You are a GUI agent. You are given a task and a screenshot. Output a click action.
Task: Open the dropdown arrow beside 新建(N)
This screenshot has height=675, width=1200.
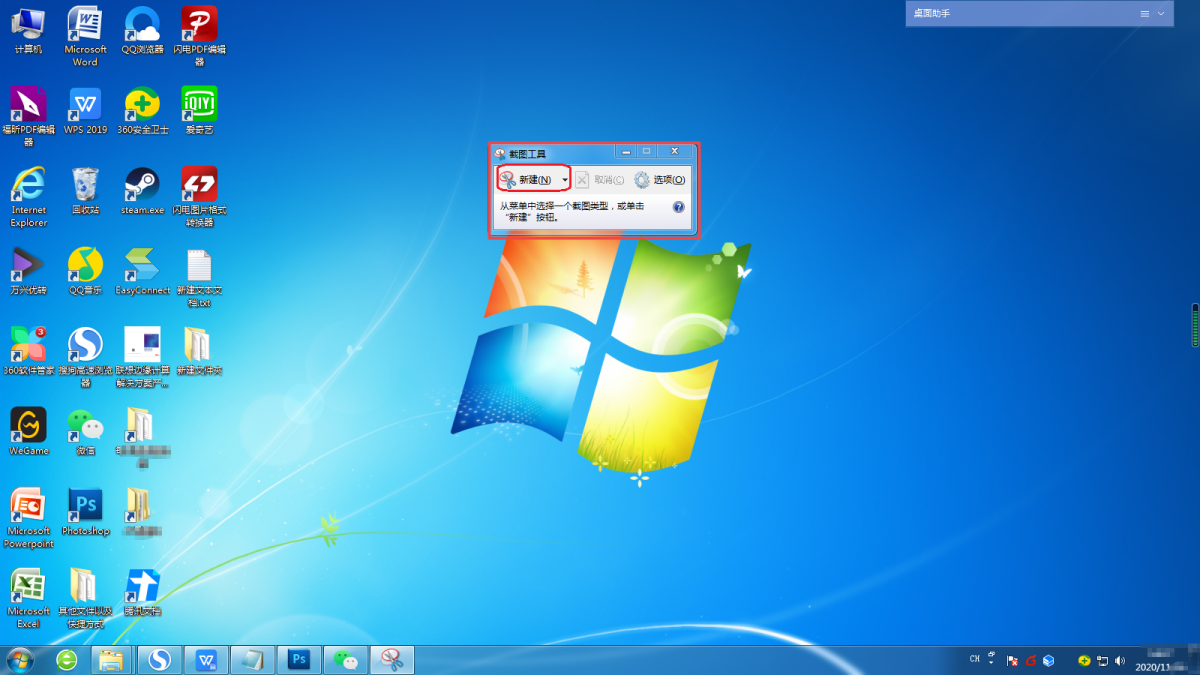(565, 180)
